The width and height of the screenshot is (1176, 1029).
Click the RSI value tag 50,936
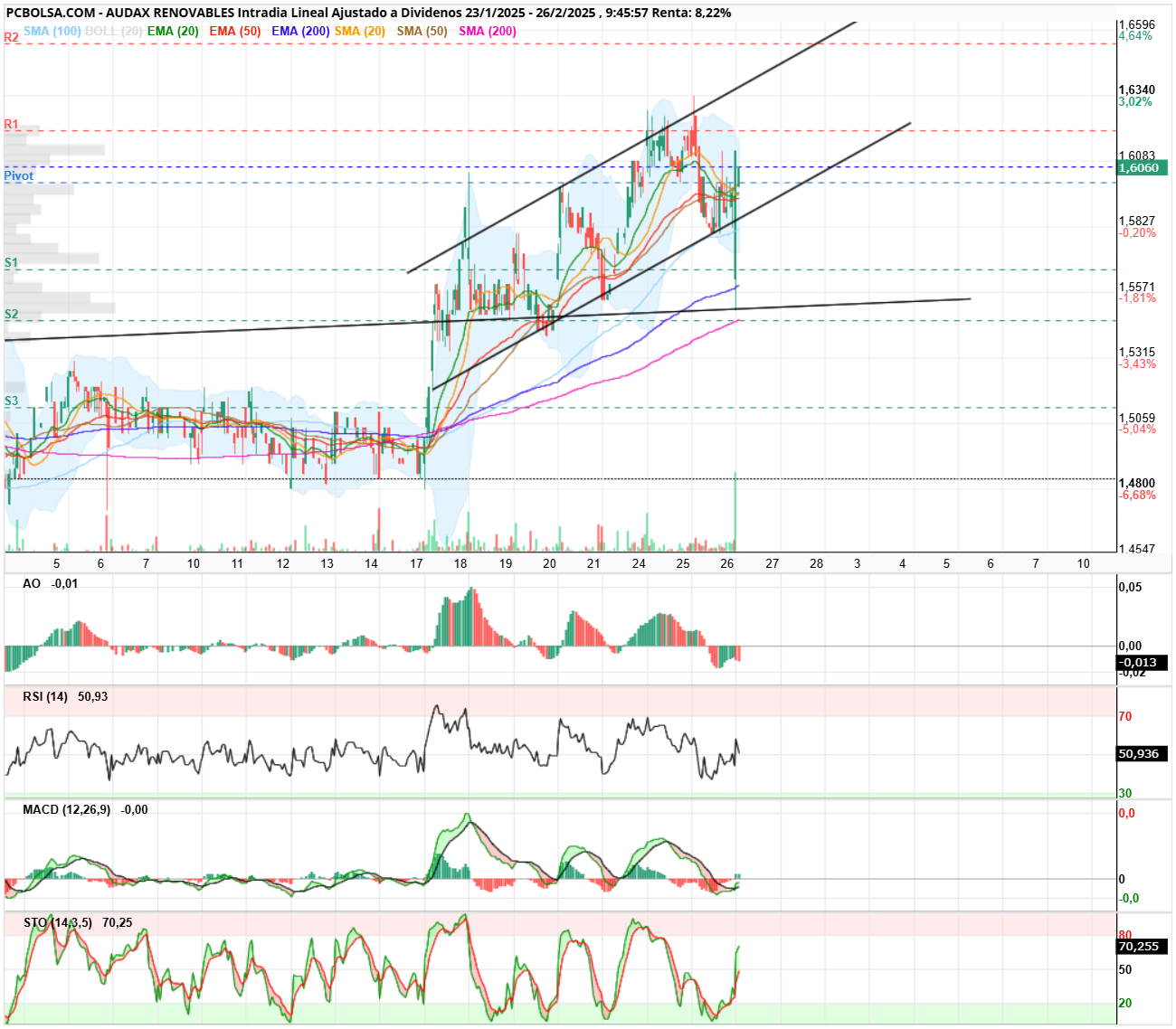click(1143, 754)
